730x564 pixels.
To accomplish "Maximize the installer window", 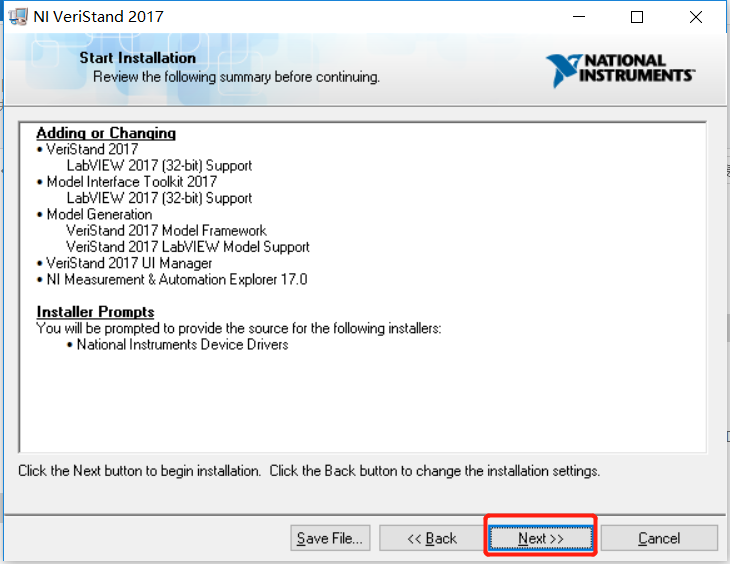I will [637, 17].
